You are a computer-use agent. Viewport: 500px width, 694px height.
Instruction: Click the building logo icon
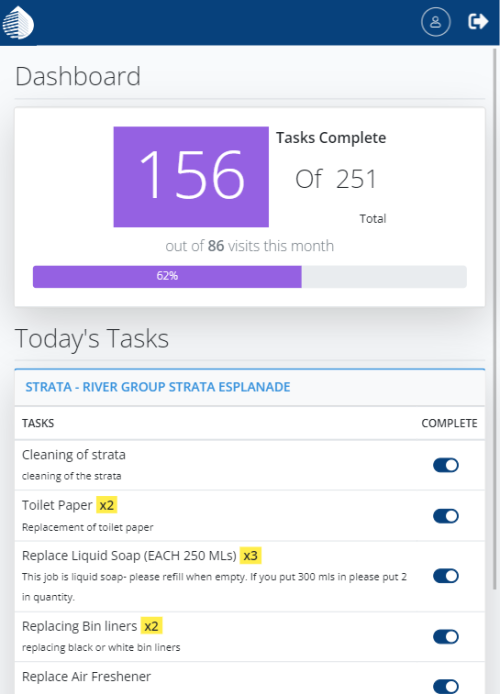tap(18, 23)
